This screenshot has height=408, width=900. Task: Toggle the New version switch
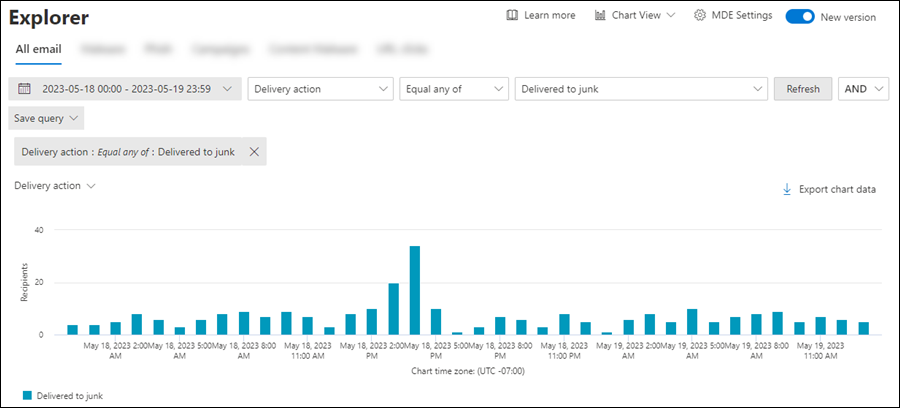tap(799, 16)
